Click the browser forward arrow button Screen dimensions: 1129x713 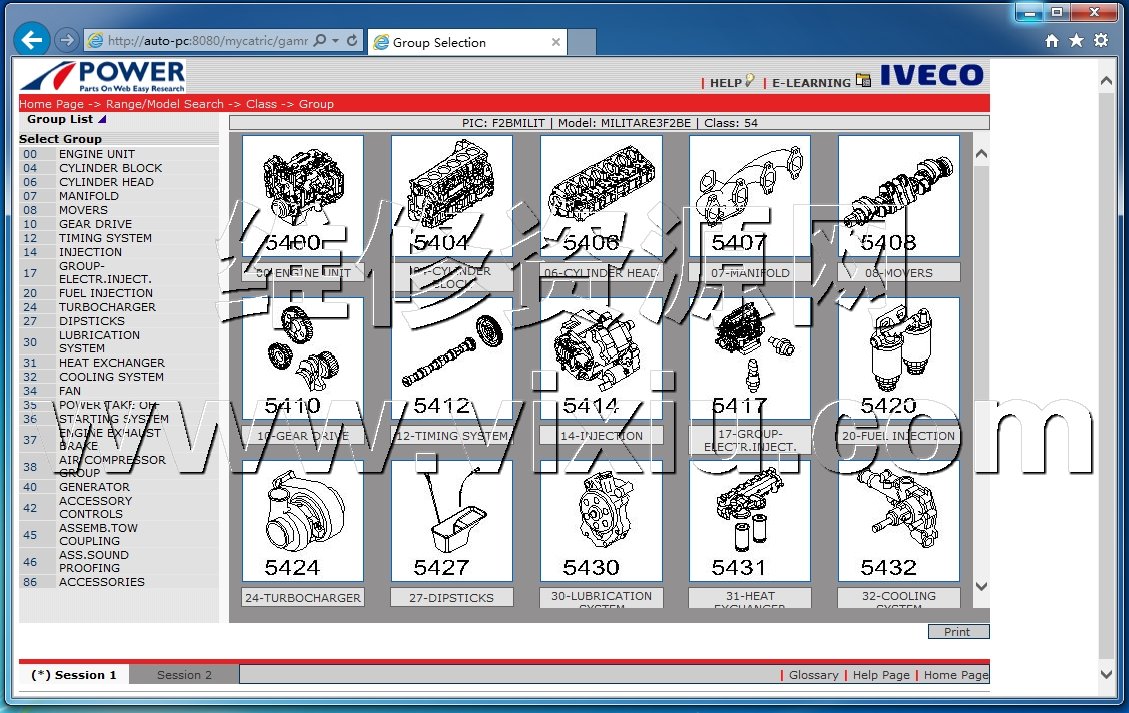tap(66, 40)
